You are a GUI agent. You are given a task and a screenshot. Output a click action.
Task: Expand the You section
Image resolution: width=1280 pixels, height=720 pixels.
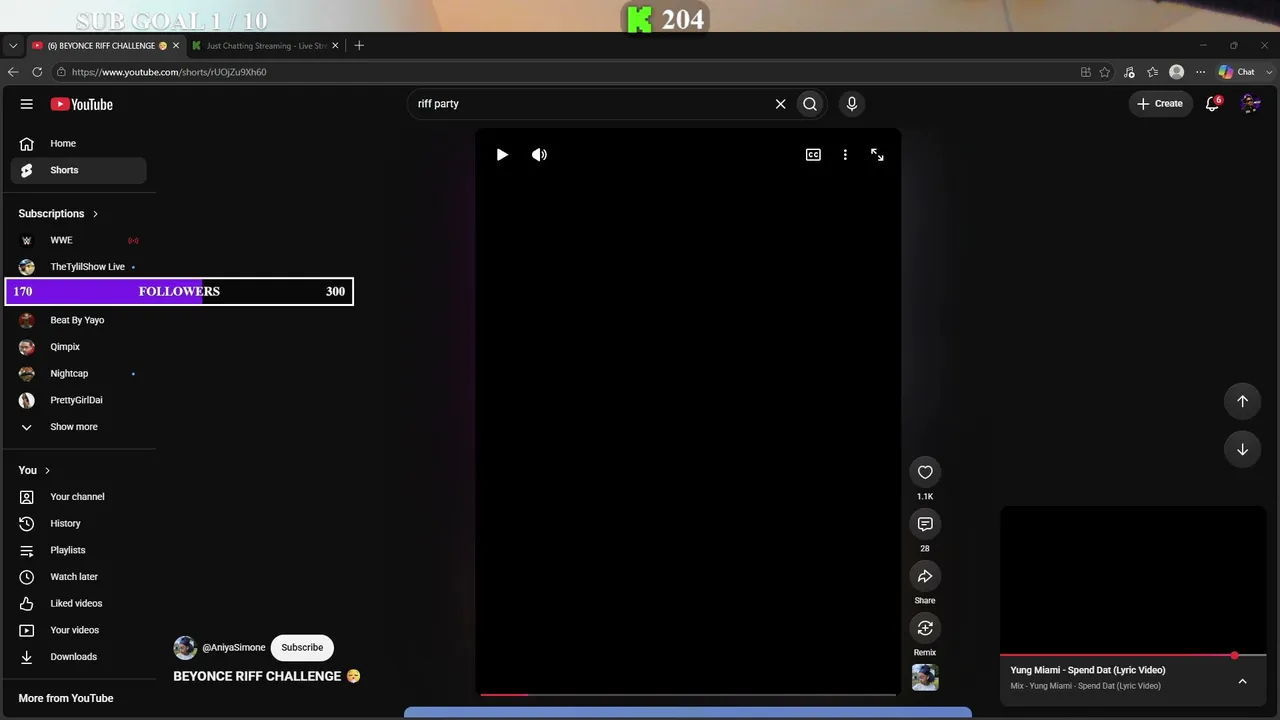click(35, 470)
